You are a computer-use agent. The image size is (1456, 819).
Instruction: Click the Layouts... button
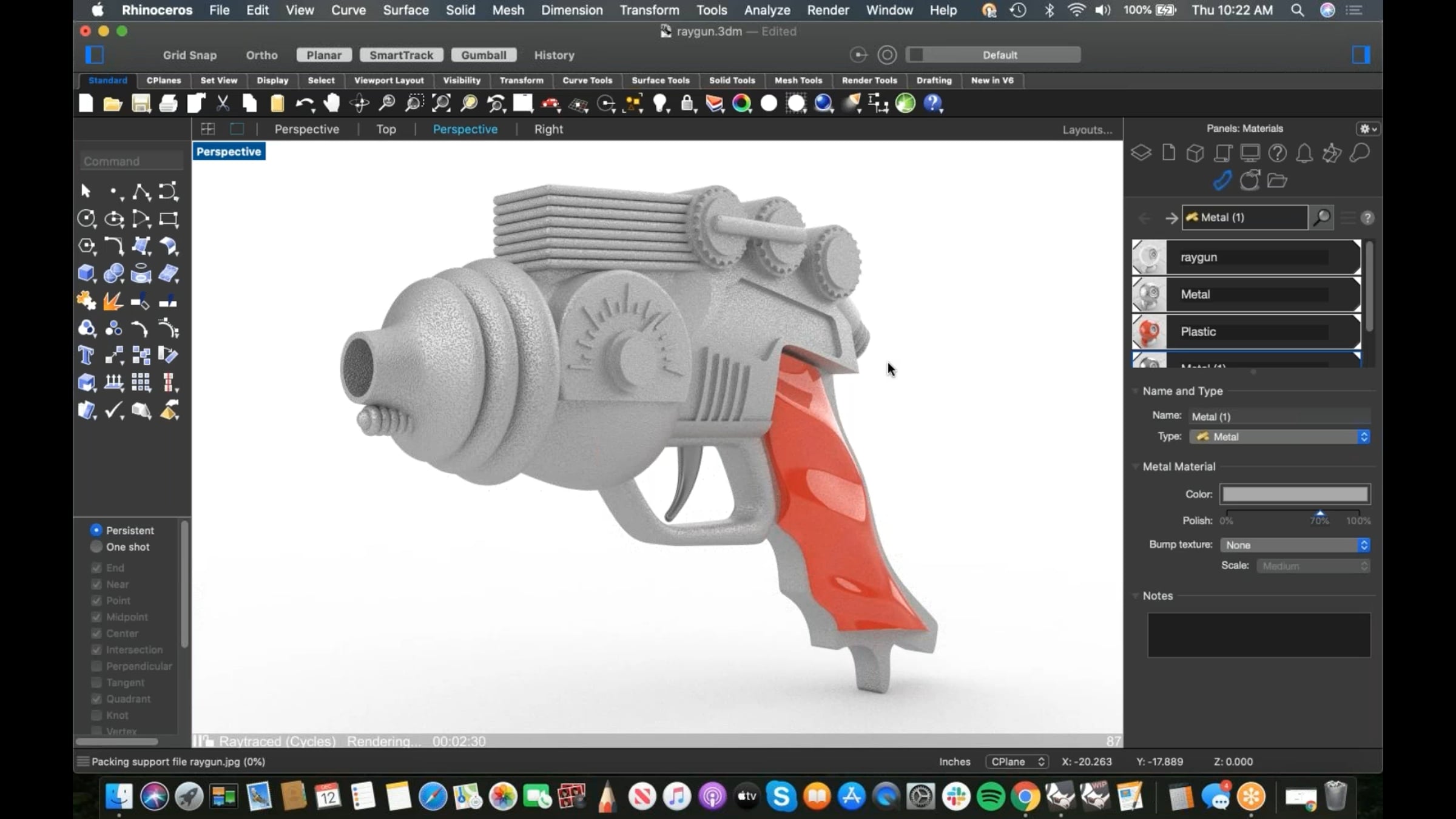point(1087,130)
